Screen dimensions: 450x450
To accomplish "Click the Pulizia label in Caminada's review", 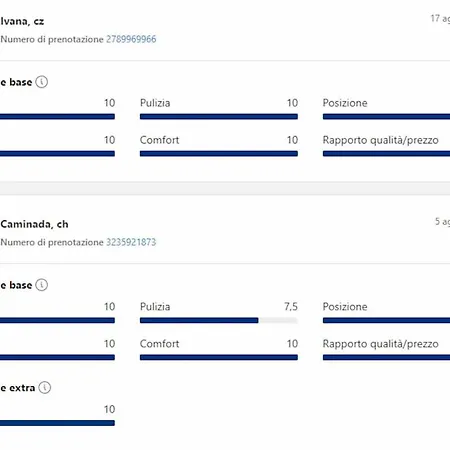I will [155, 307].
